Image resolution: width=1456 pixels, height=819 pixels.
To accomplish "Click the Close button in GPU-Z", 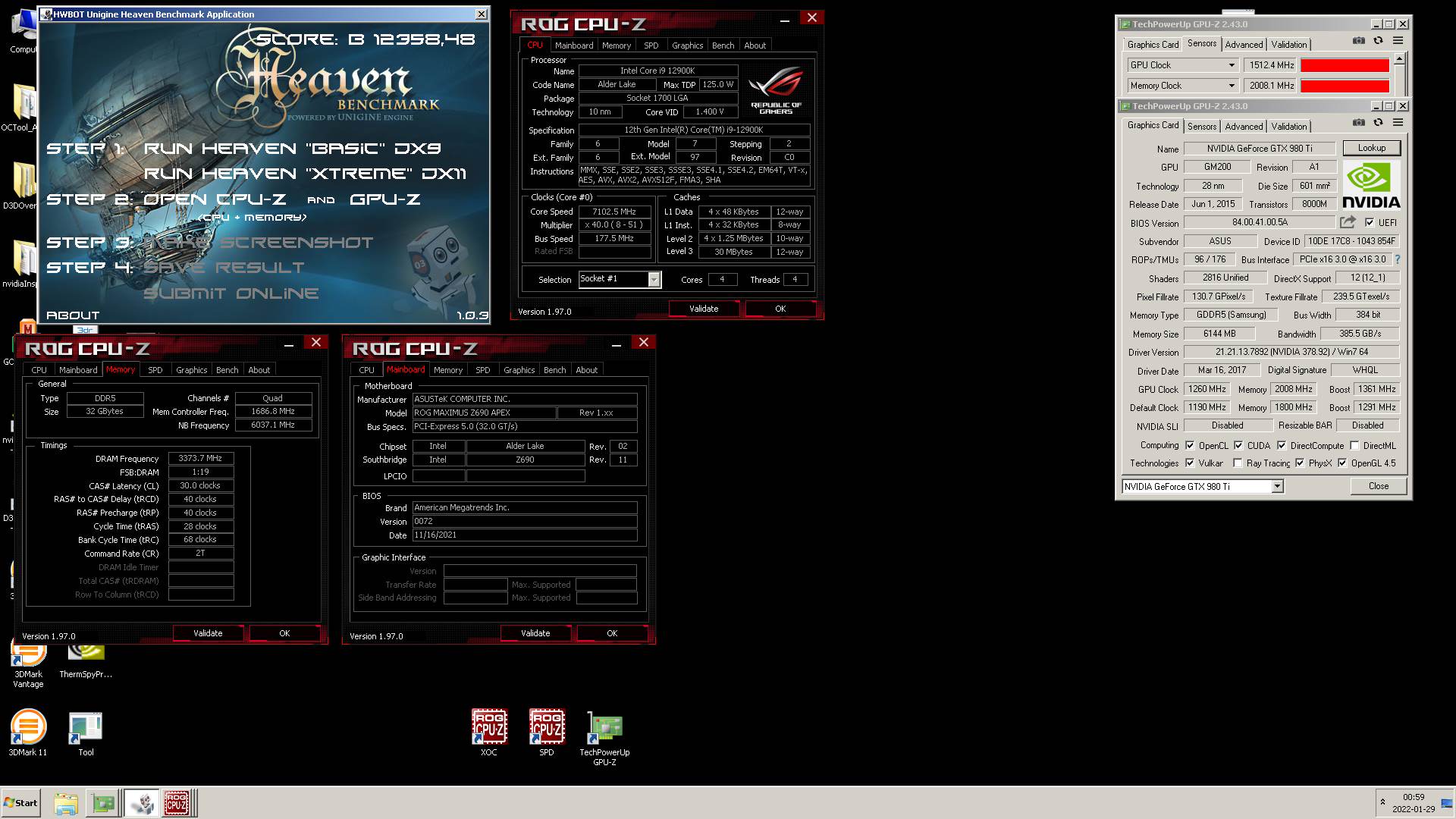I will click(1379, 486).
